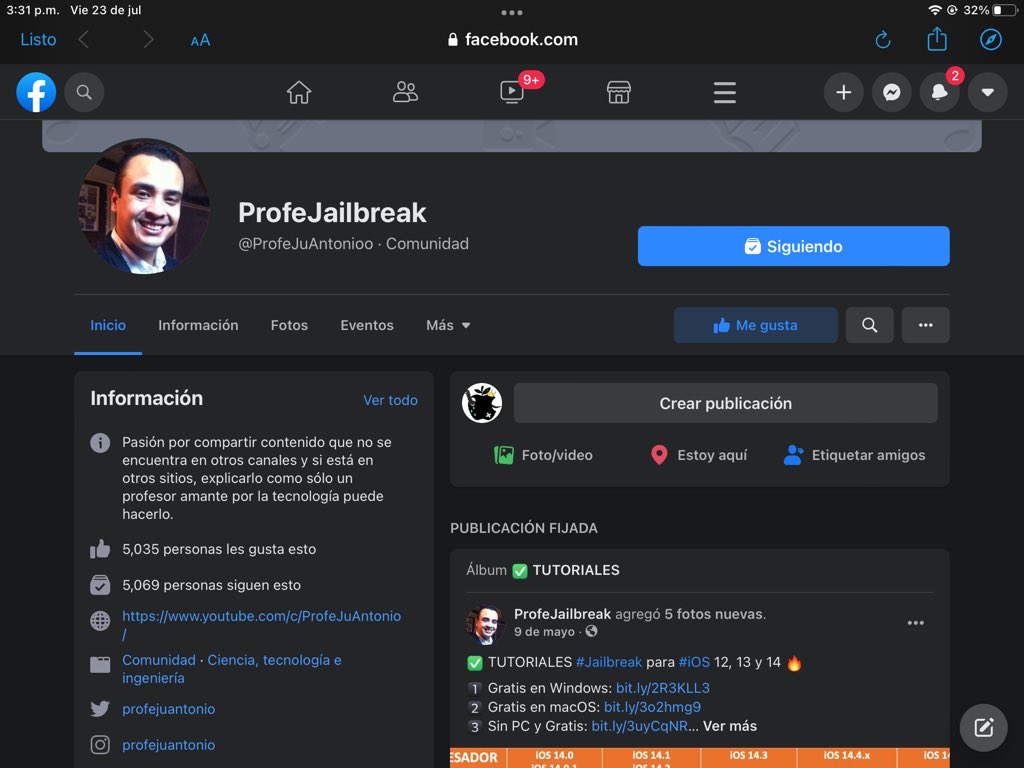
Task: Open bit.ly/2R3KLL3 Windows link
Action: pos(662,688)
